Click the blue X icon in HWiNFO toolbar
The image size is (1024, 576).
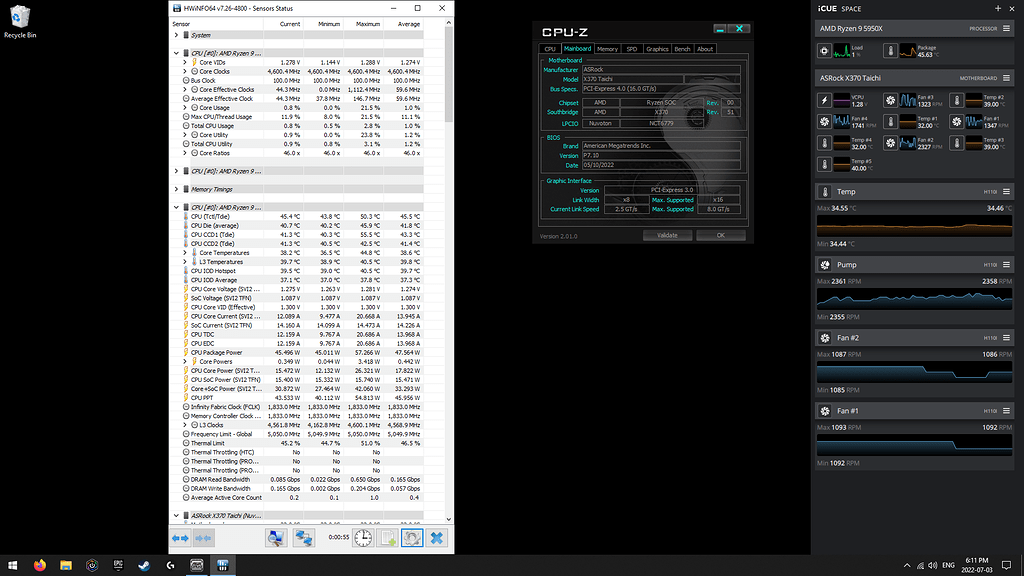point(437,538)
